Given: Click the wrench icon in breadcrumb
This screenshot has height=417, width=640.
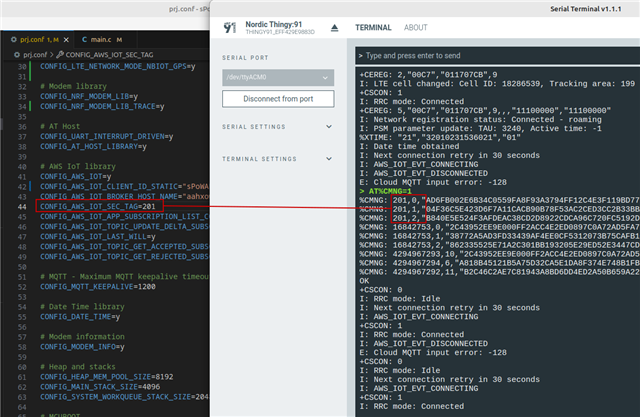Looking at the screenshot, I should point(60,55).
